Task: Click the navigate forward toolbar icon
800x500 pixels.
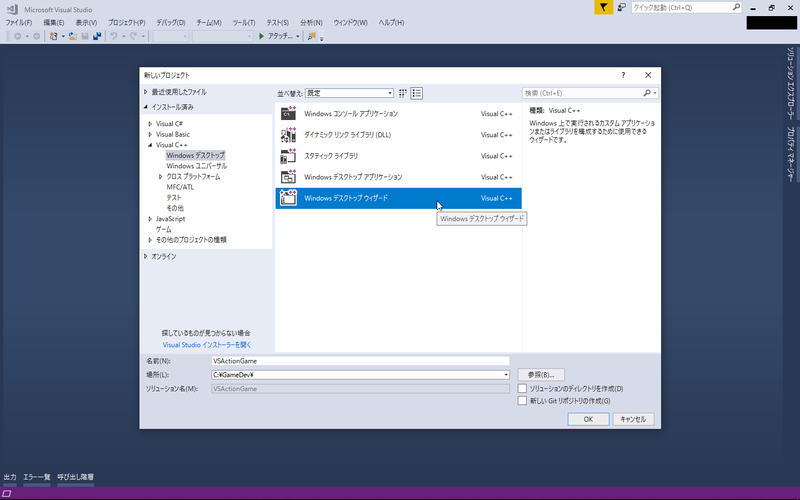Action: tap(36, 36)
